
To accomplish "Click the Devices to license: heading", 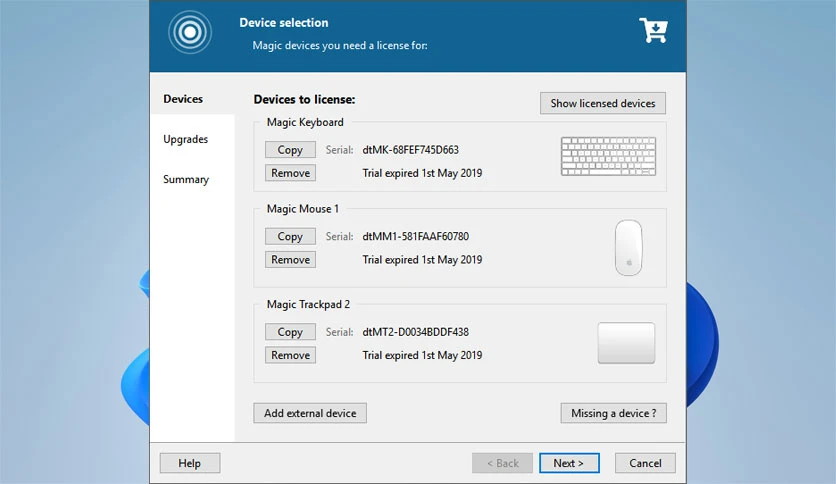I will pos(304,100).
